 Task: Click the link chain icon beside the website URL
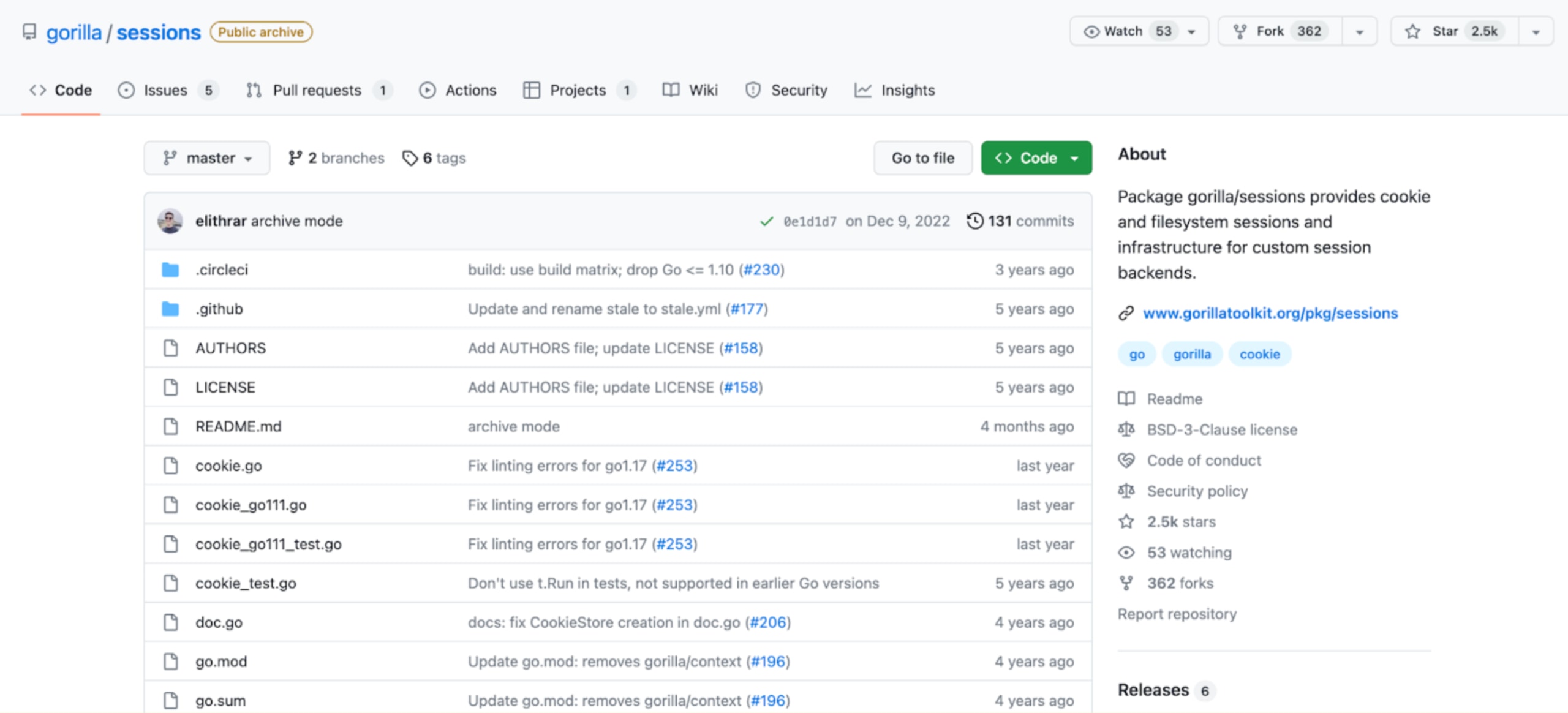[x=1126, y=313]
